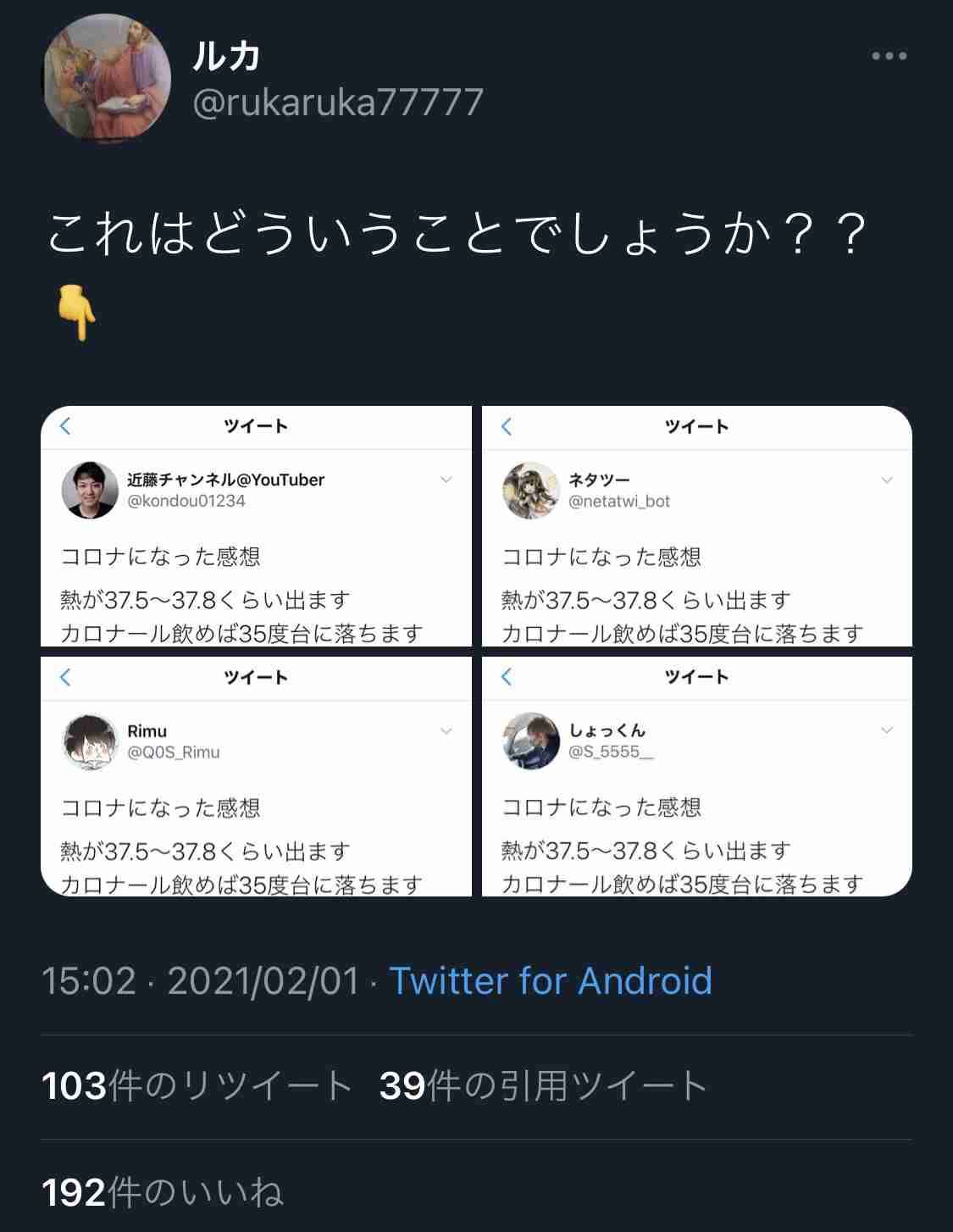Open the @rukaruka77777 handle

[x=338, y=103]
